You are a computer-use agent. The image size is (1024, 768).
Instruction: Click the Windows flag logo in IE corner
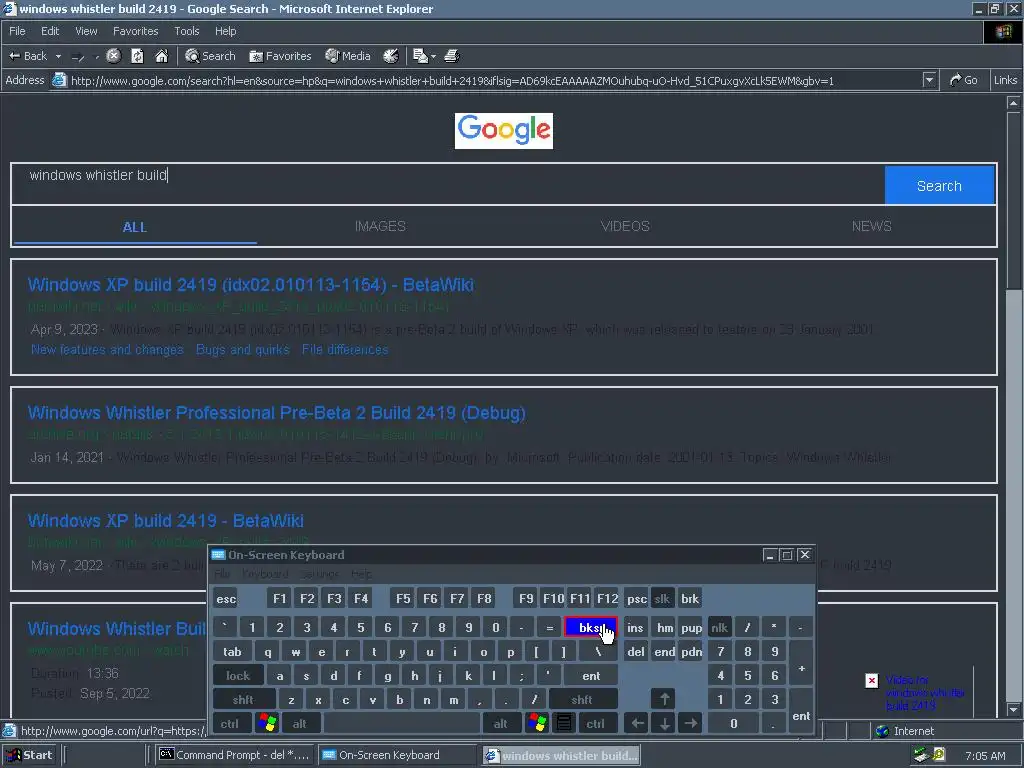click(x=1003, y=31)
